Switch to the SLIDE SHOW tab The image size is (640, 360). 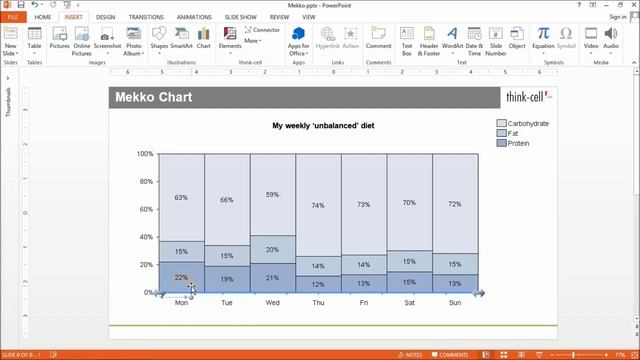pos(240,17)
